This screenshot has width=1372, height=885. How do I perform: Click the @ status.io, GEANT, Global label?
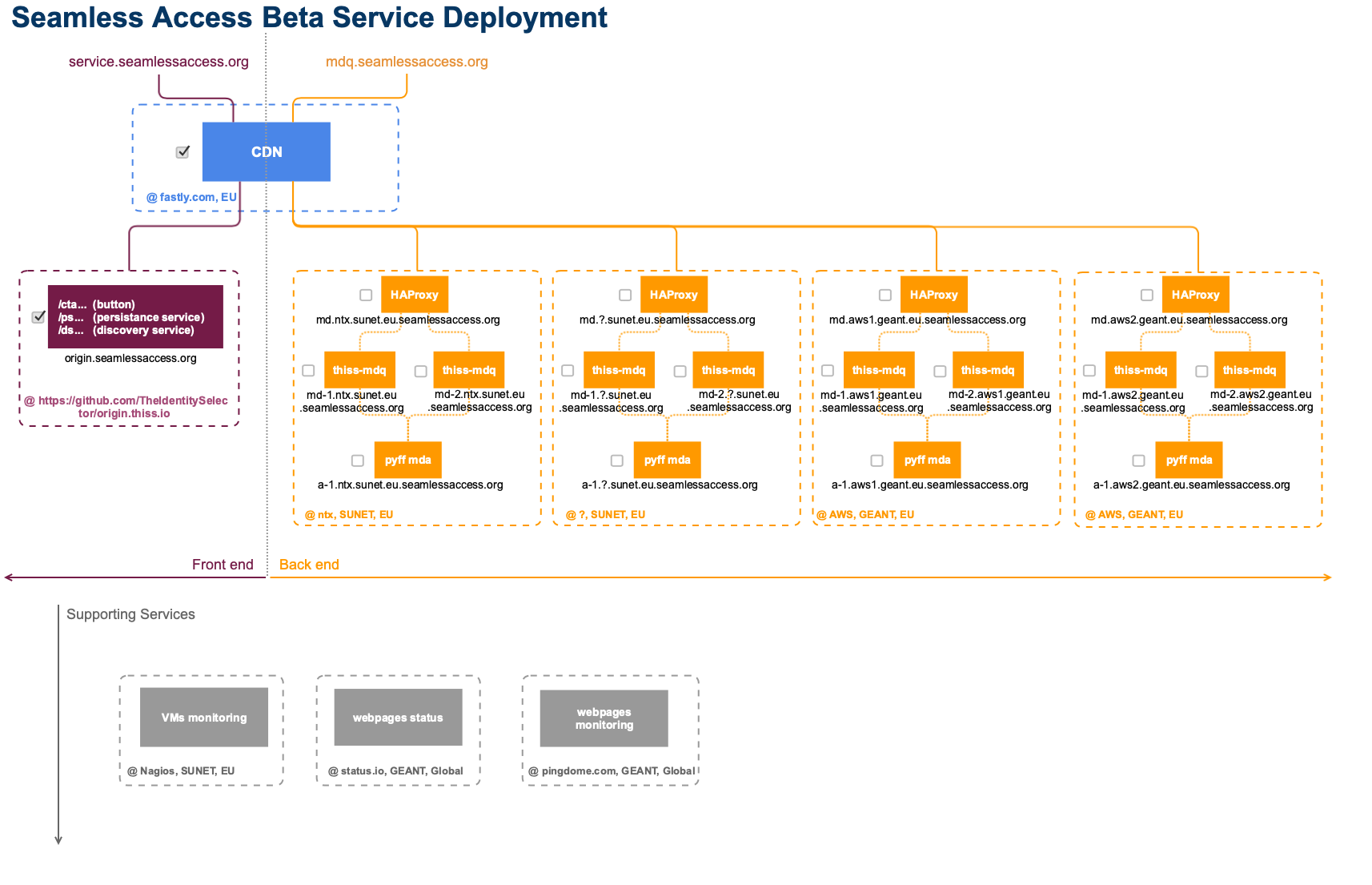[x=395, y=770]
